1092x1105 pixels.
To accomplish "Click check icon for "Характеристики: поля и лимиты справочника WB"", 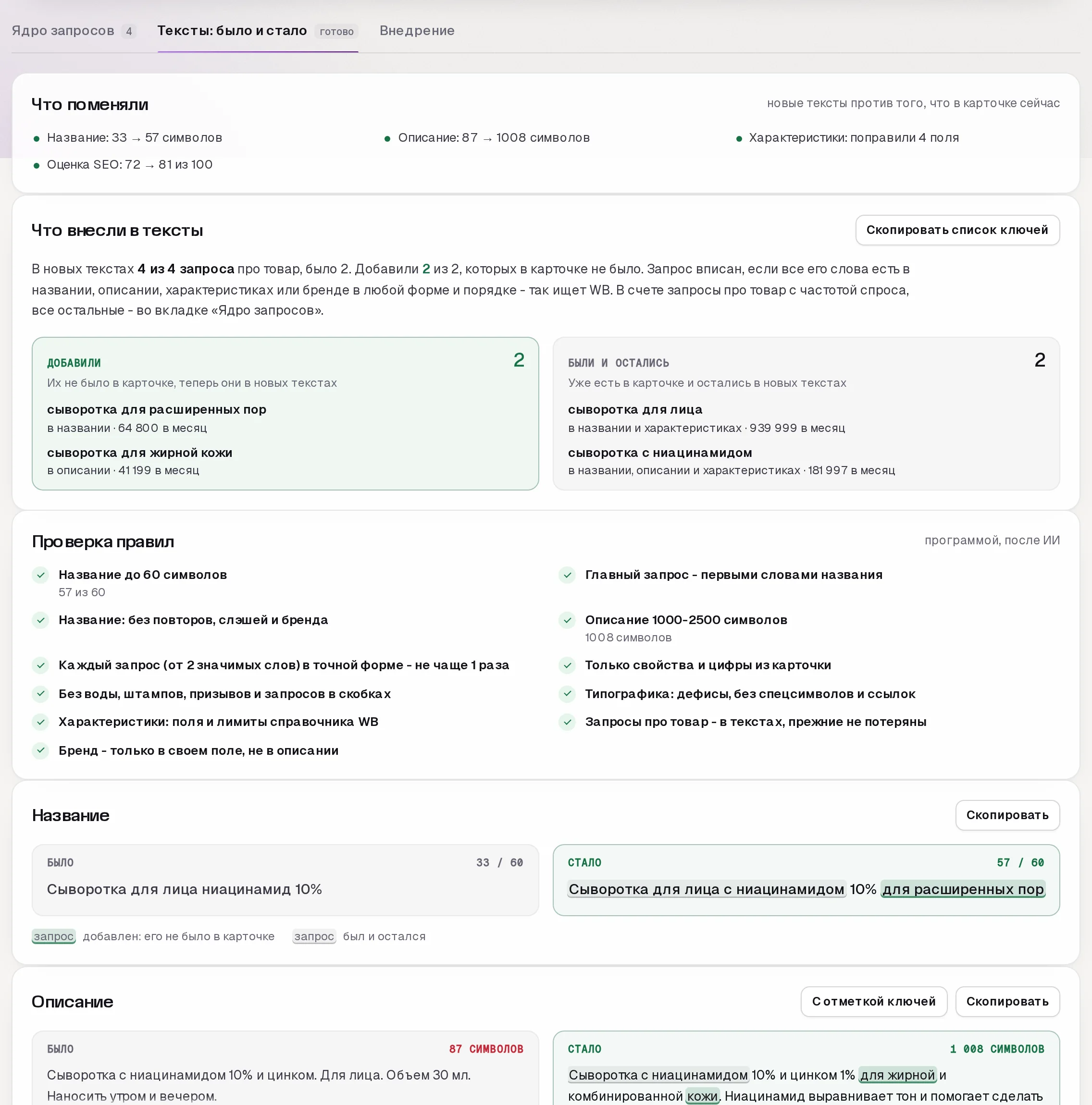I will 41,722.
